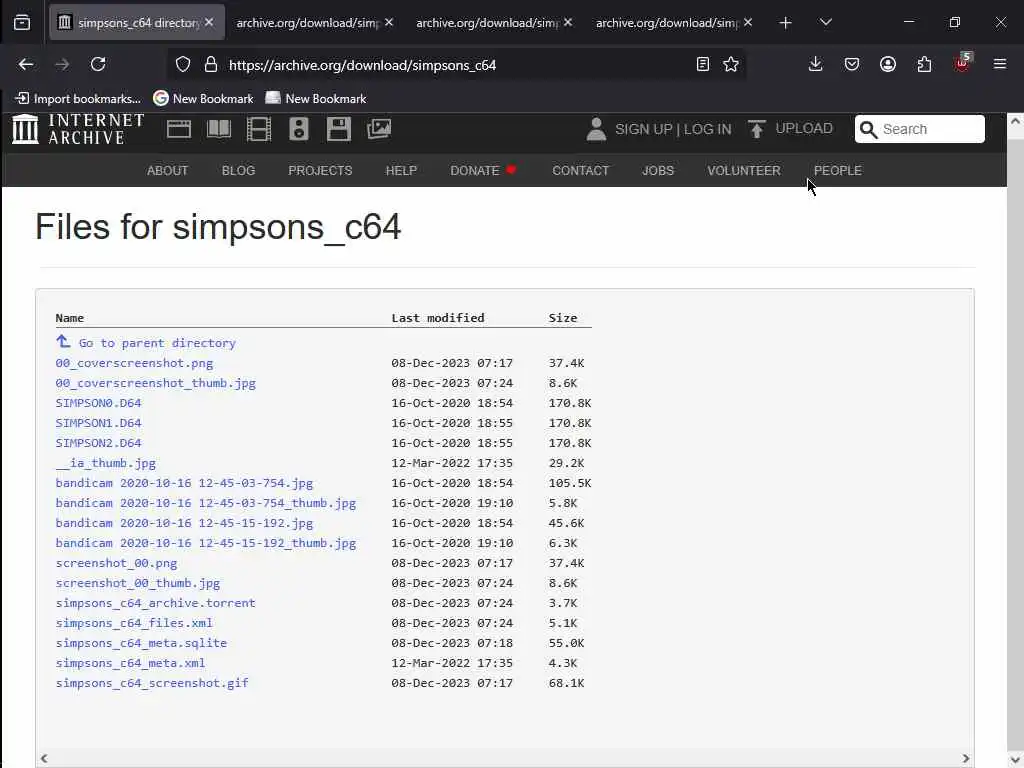Switch to the third archive.org/download tab
Viewport: 1024px width, 768px height.
(x=493, y=23)
